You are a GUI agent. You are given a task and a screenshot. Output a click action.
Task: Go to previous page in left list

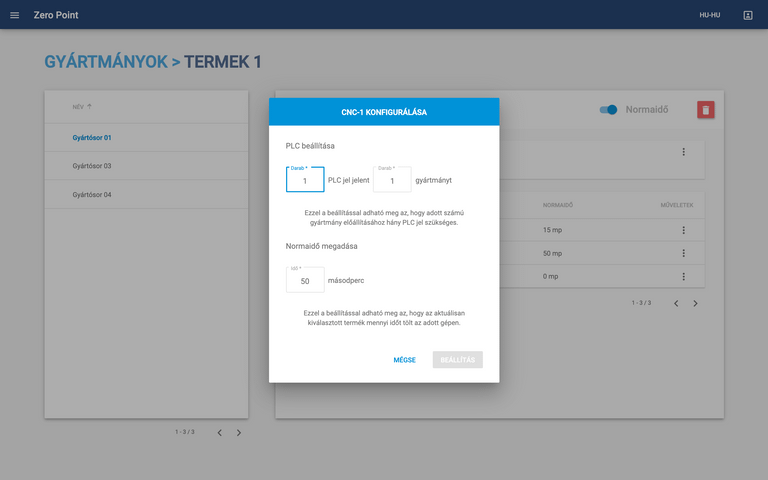(220, 433)
